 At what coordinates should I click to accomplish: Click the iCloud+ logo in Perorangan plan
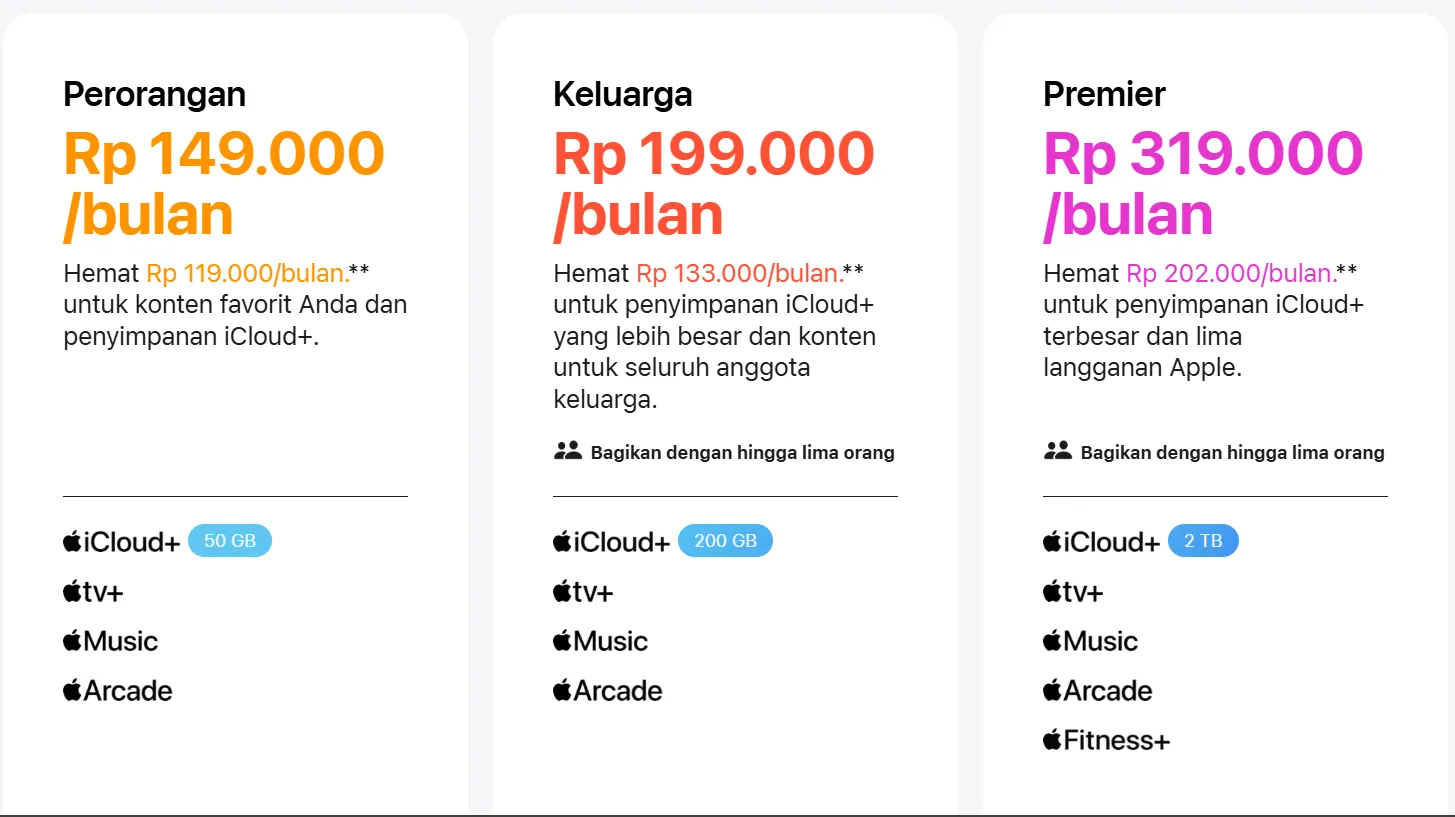point(121,542)
